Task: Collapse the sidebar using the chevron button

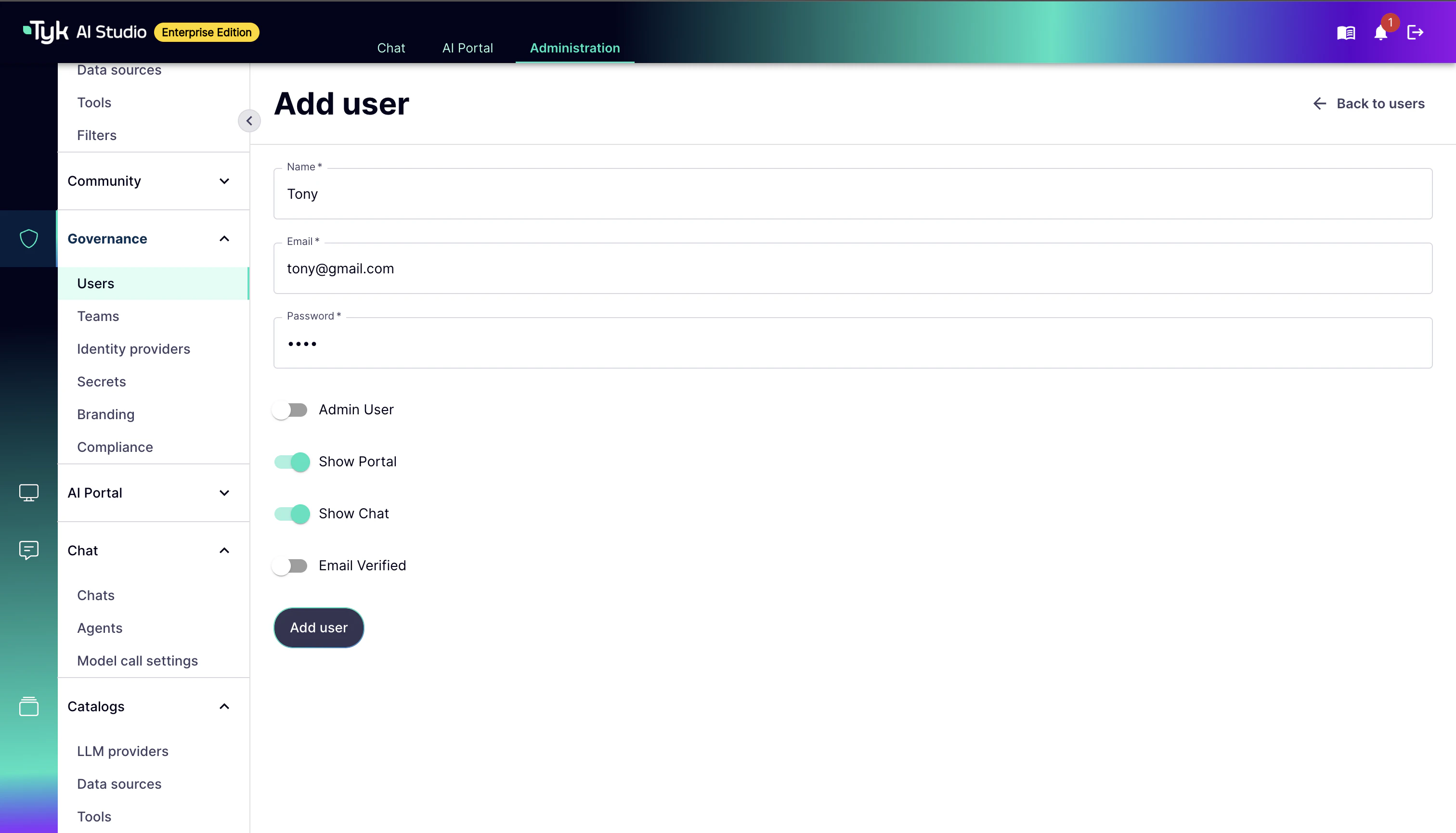Action: pyautogui.click(x=249, y=121)
